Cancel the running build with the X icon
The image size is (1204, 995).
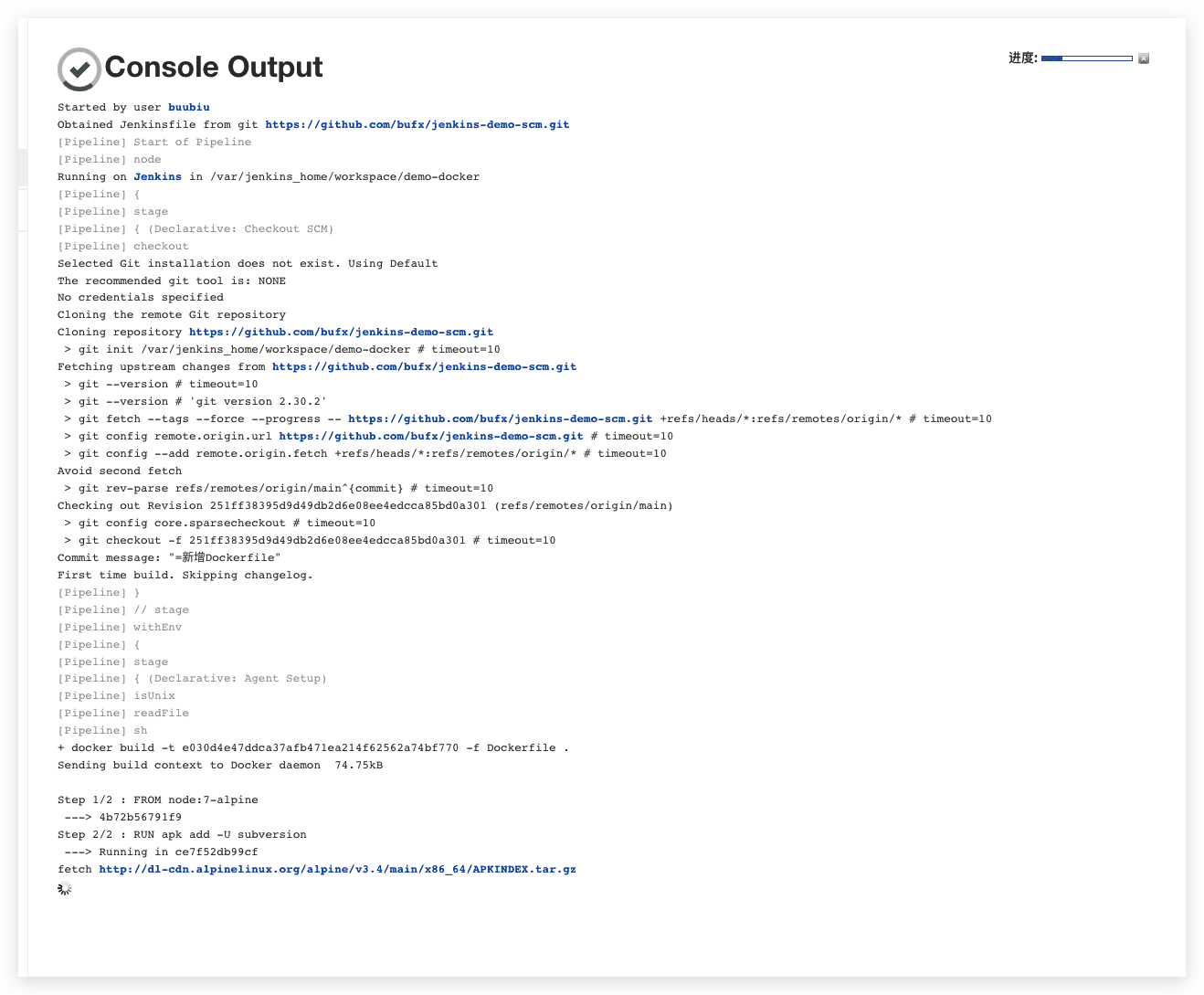(1144, 58)
